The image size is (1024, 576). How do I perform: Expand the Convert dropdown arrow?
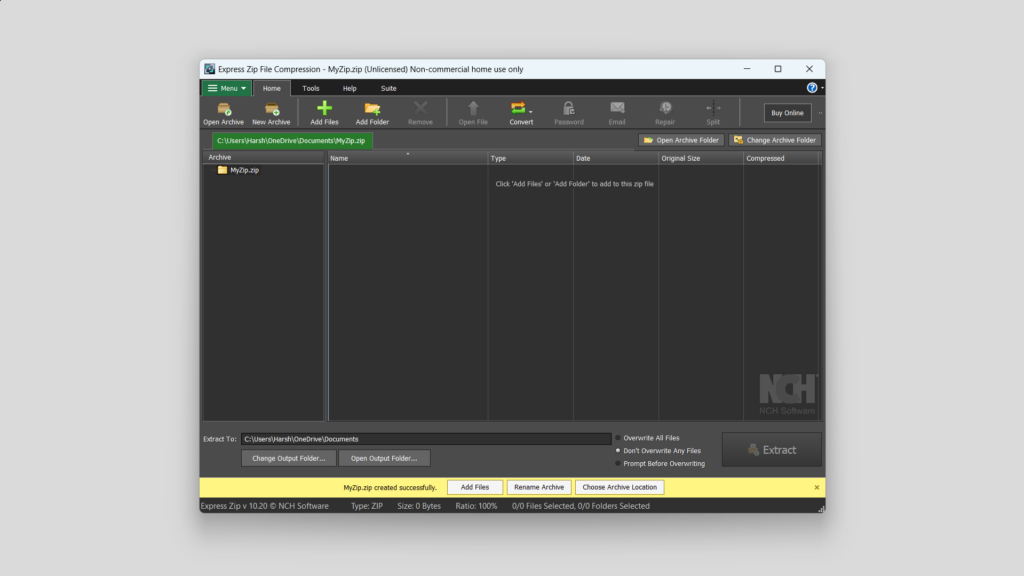coord(532,112)
